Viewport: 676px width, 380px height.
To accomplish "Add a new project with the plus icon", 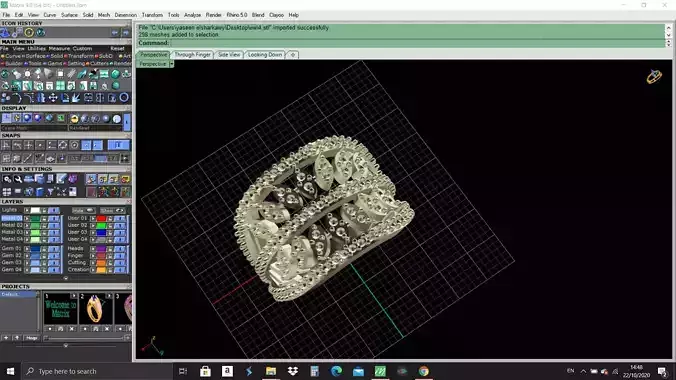I will [6, 338].
